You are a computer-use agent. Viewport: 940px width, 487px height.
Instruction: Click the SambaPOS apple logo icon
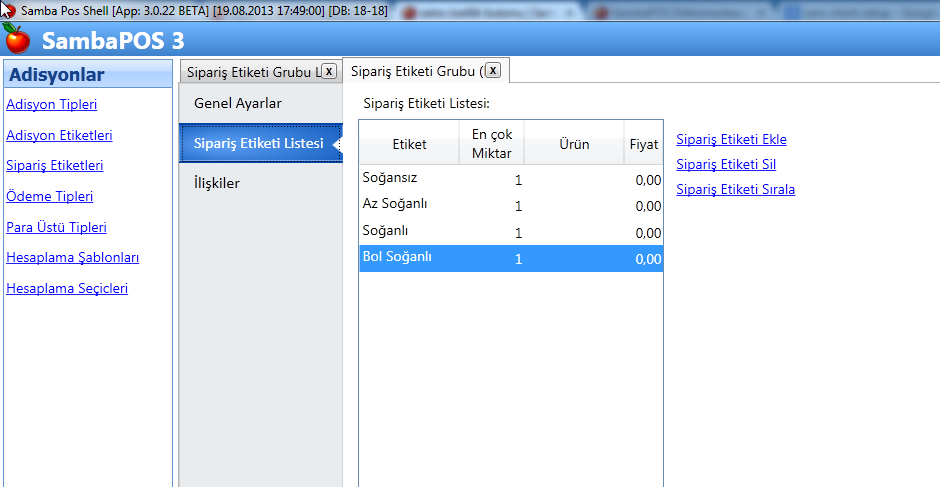(x=17, y=40)
